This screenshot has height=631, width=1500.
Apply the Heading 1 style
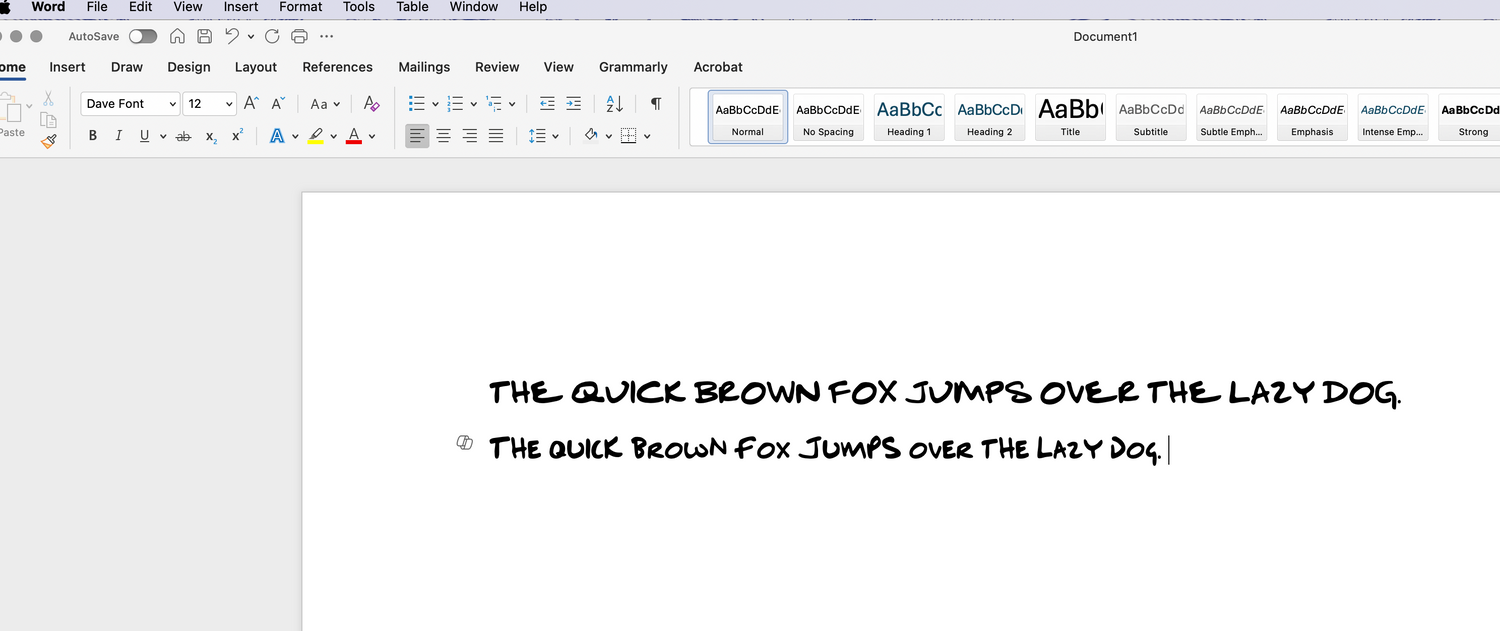908,115
